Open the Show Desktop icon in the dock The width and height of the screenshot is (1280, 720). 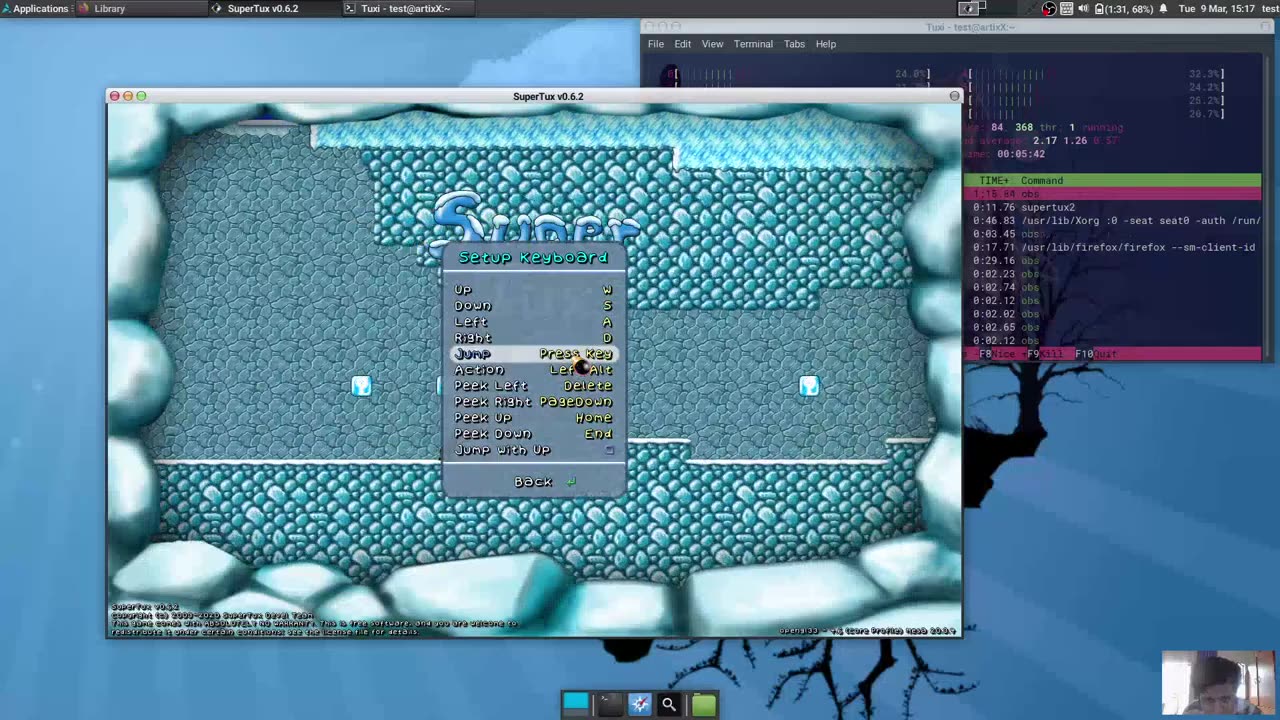point(576,704)
